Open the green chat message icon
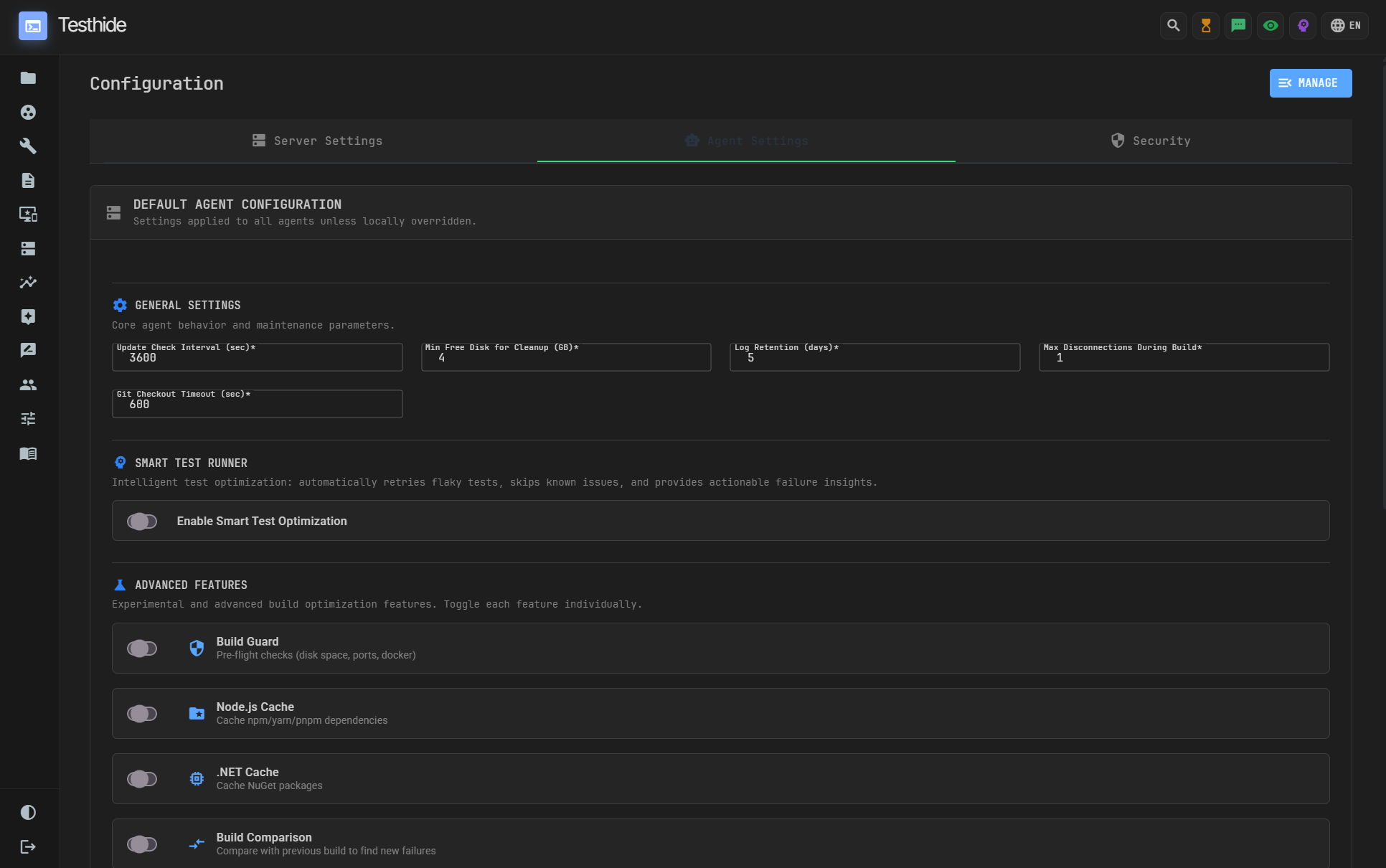 pos(1237,25)
